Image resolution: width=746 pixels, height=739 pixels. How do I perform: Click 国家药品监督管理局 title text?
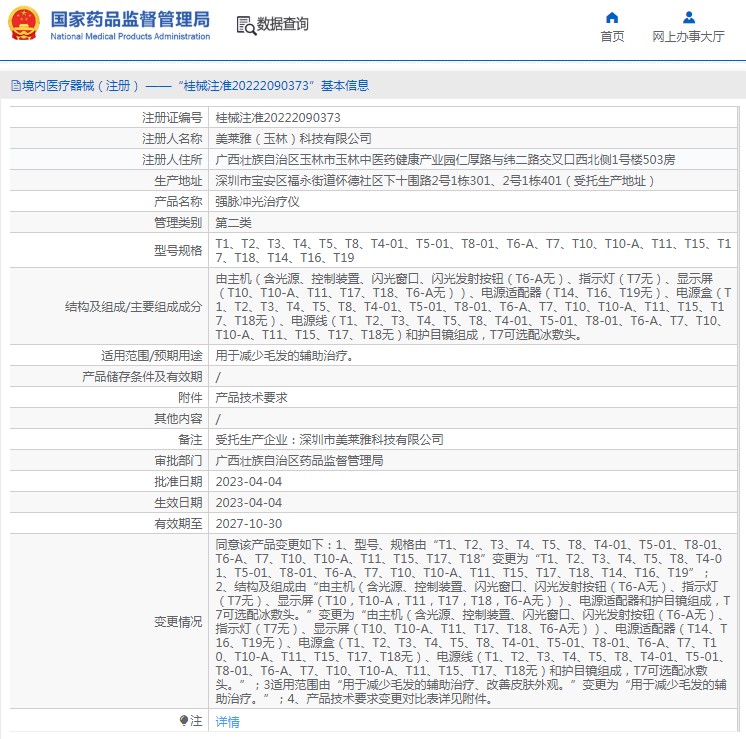coord(130,20)
